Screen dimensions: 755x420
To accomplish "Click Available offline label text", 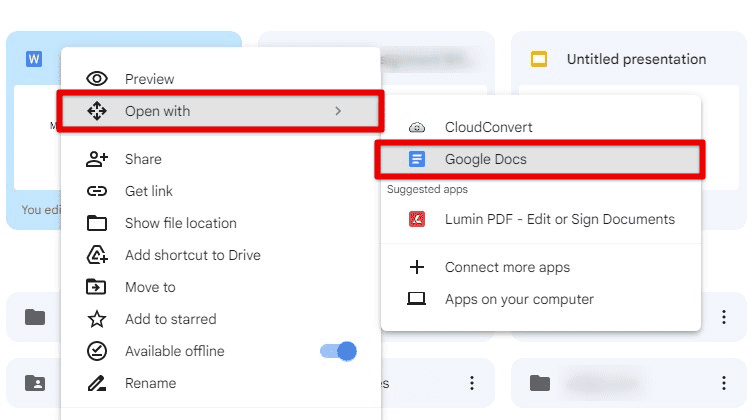I will tap(175, 351).
